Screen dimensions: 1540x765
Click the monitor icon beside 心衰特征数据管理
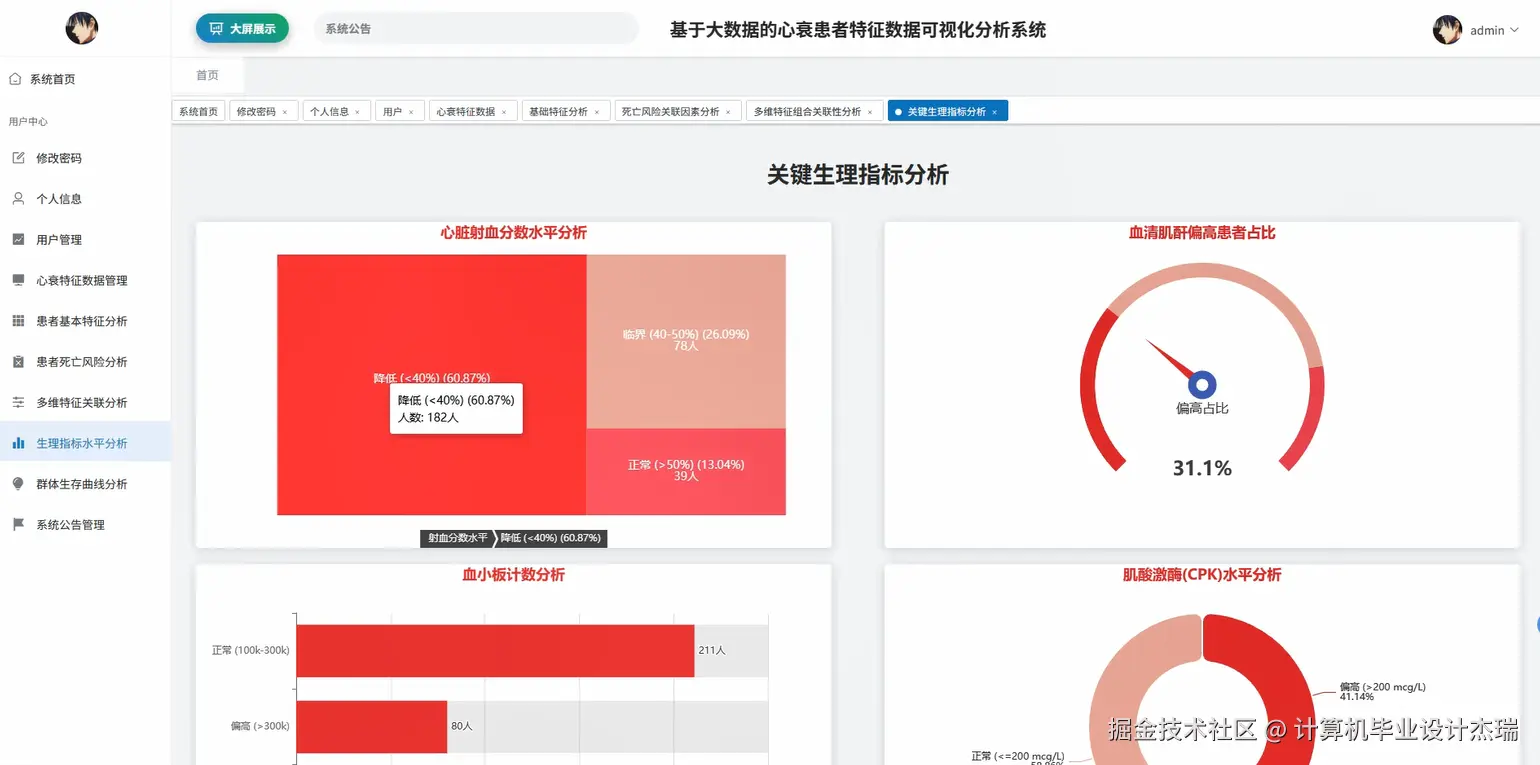(x=18, y=281)
